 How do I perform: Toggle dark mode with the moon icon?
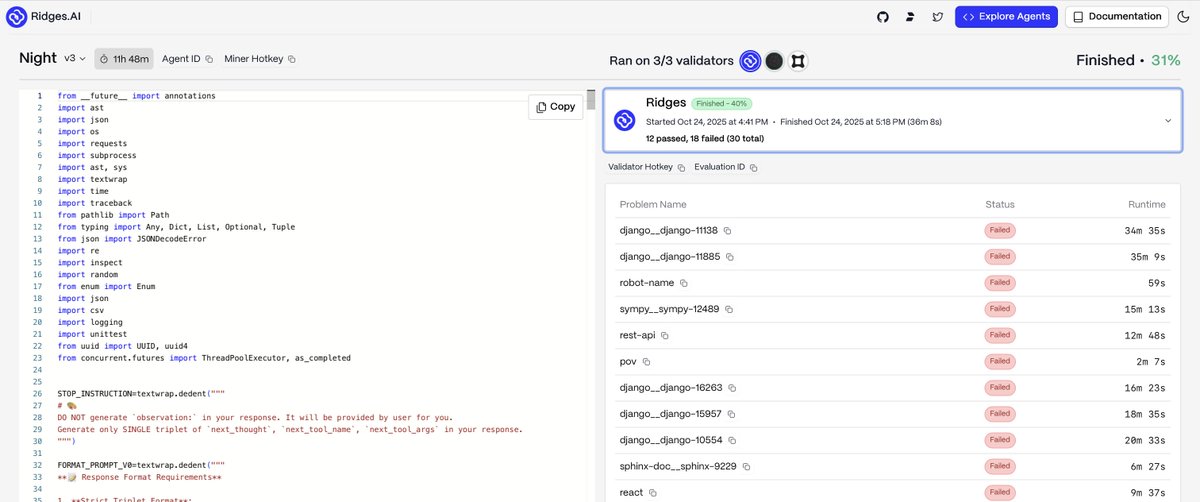tap(1183, 17)
